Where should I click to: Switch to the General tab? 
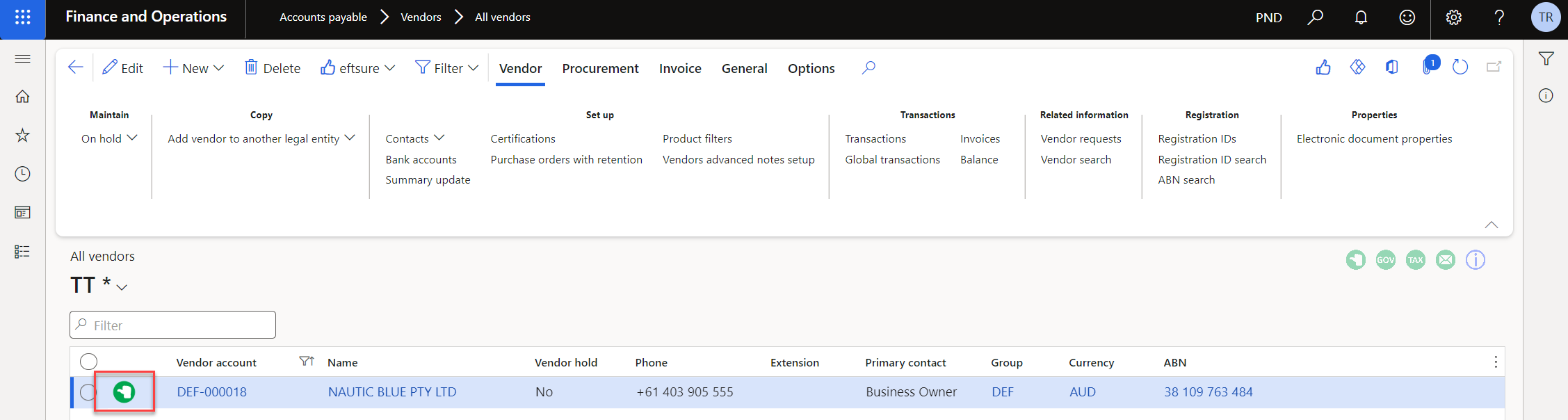[x=745, y=68]
